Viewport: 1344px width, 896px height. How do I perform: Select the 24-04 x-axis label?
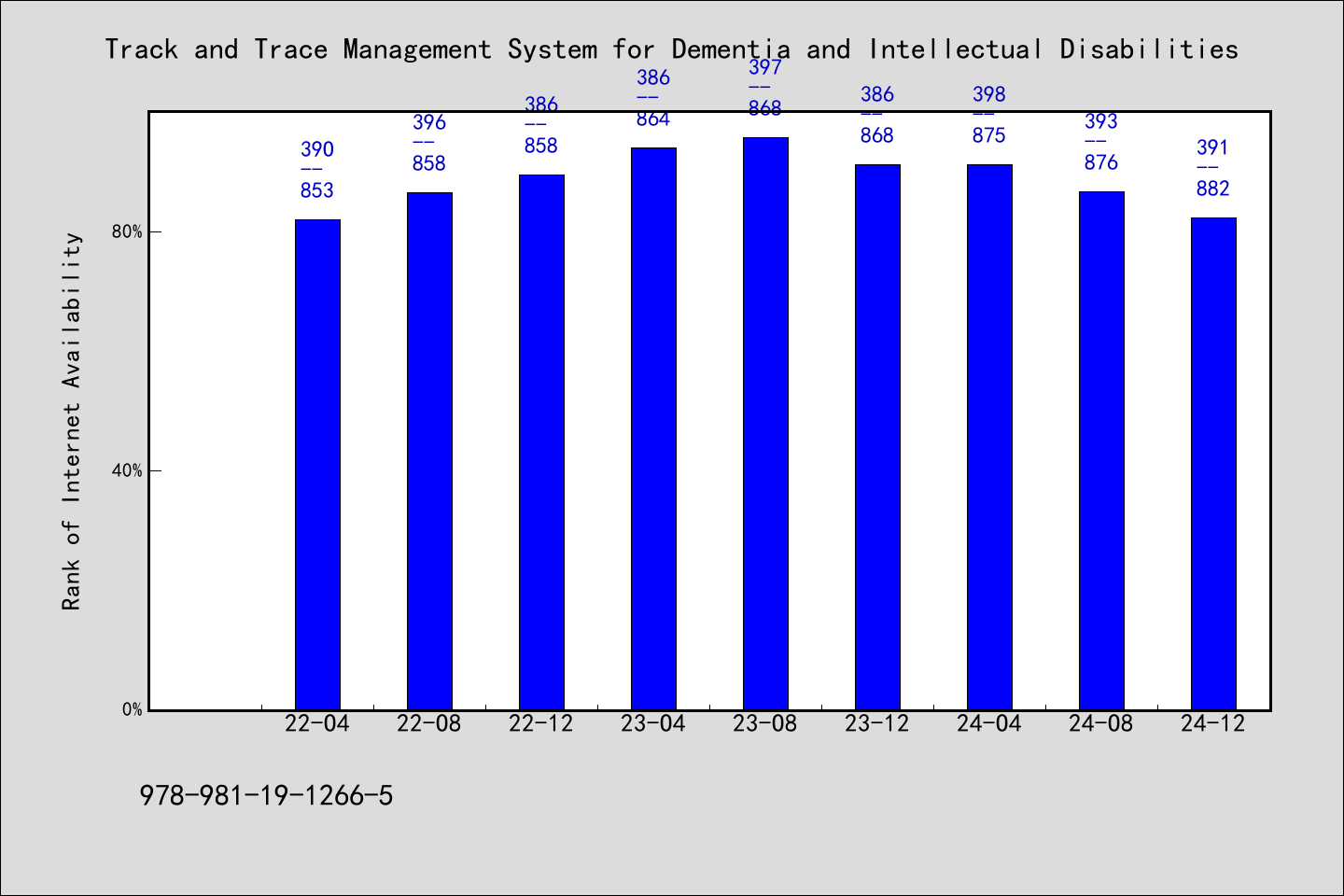coord(989,723)
